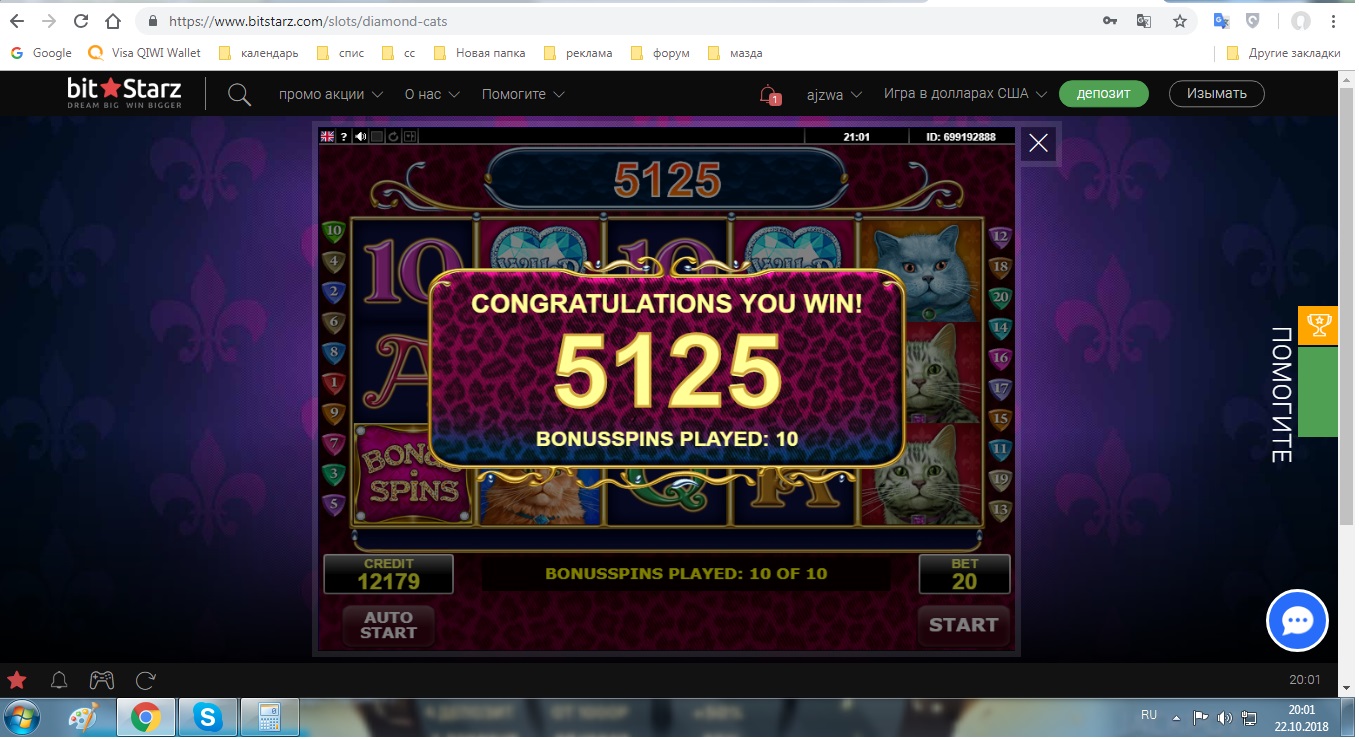The image size is (1359, 739).
Task: Add game to favorites with red star
Action: pyautogui.click(x=17, y=680)
